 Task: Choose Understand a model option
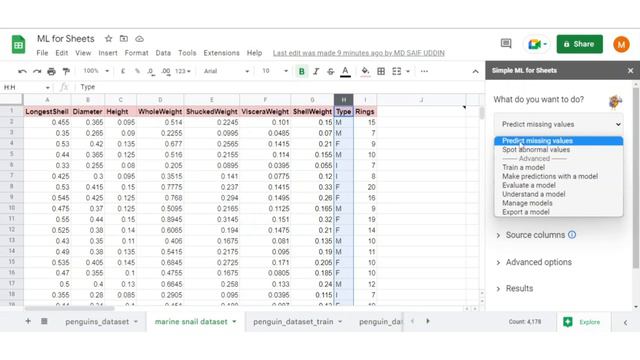coord(533,194)
